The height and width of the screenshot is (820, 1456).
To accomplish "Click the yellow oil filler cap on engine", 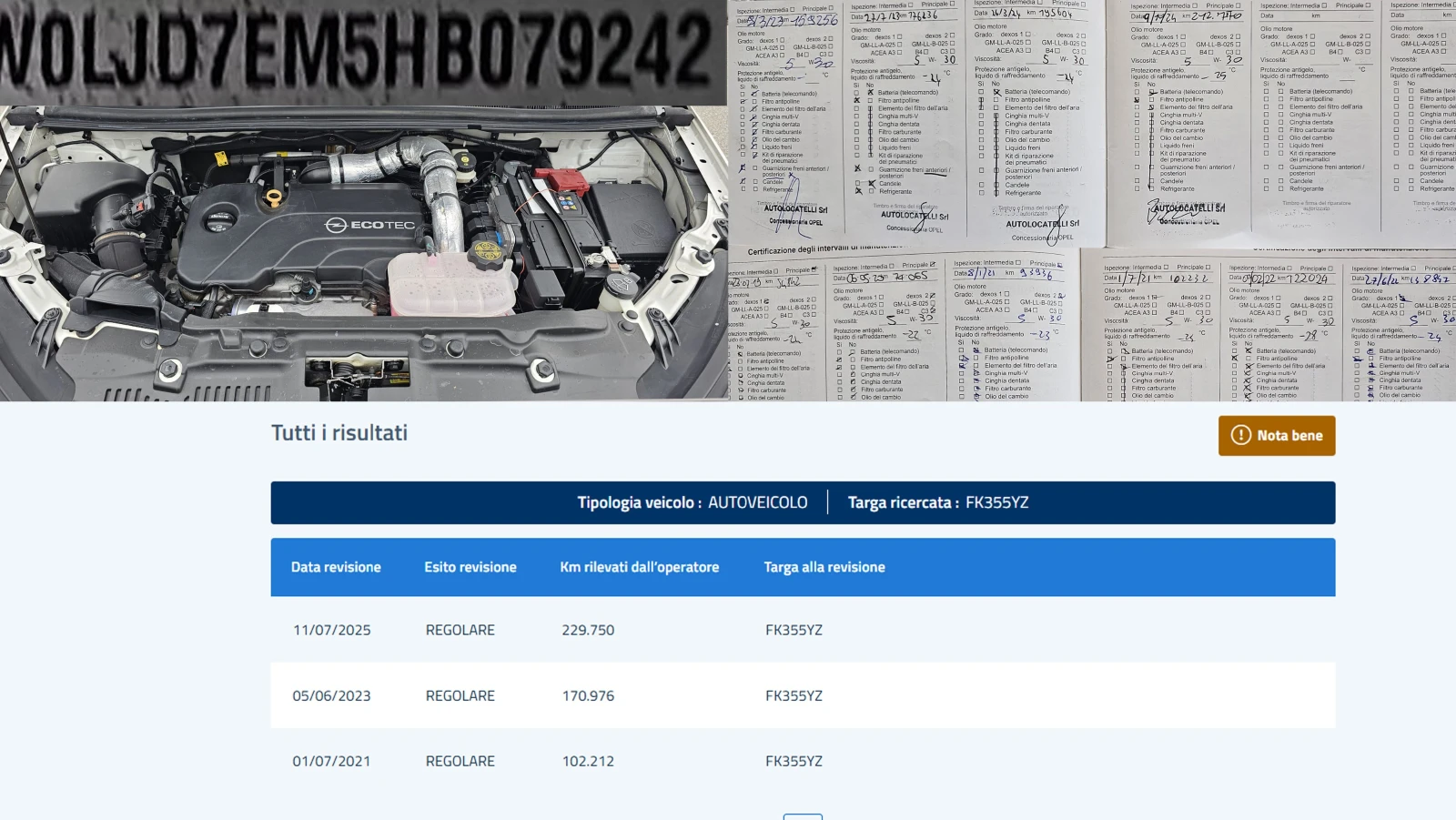I will [273, 198].
